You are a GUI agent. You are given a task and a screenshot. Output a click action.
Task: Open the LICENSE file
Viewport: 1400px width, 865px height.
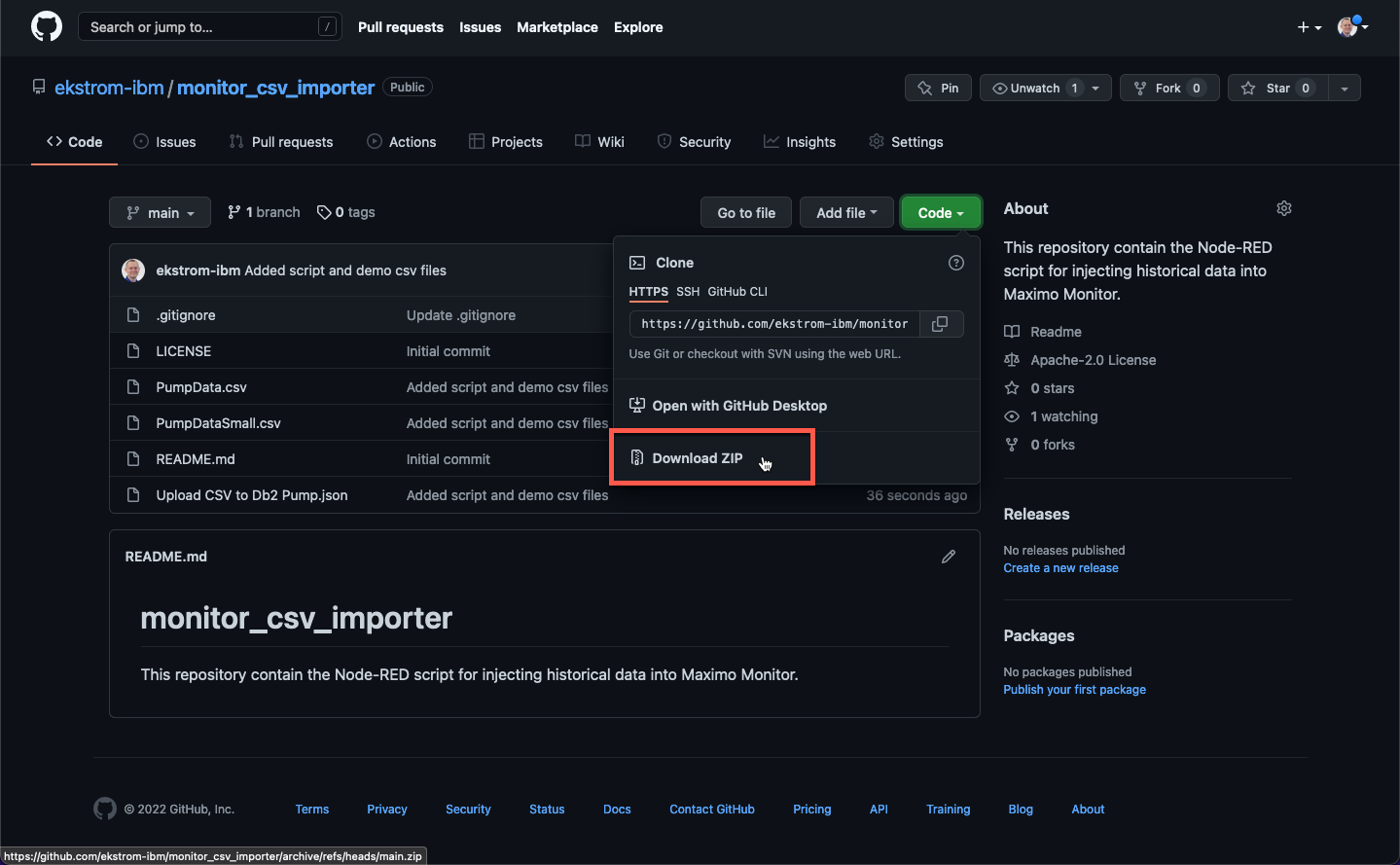[184, 351]
